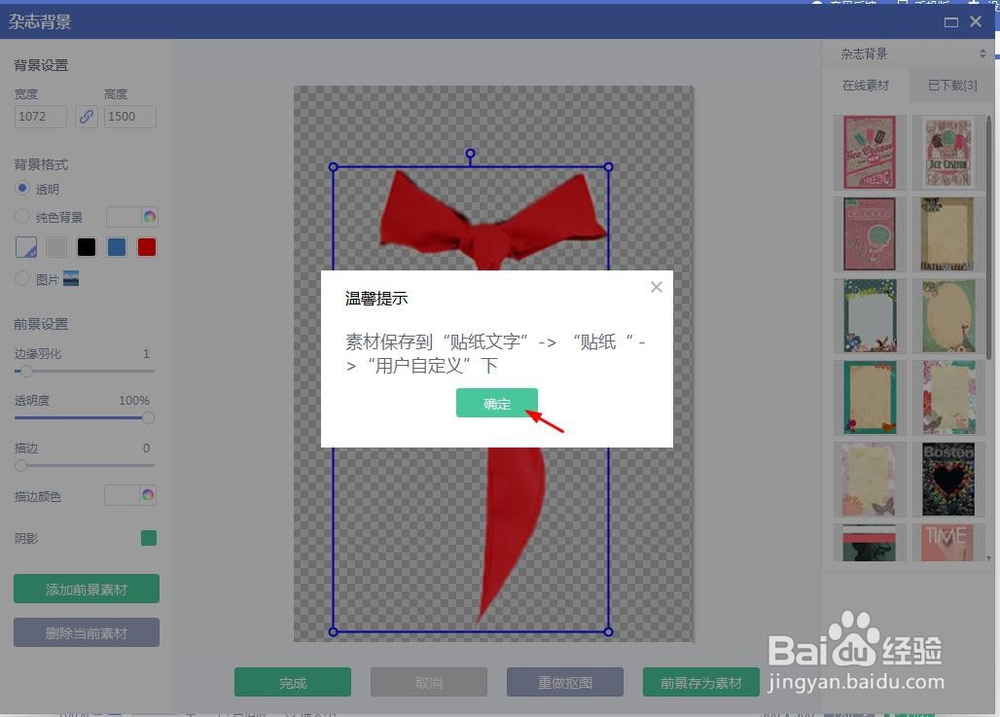Click the 重做抠图 button
This screenshot has height=717, width=1000.
tap(565, 683)
